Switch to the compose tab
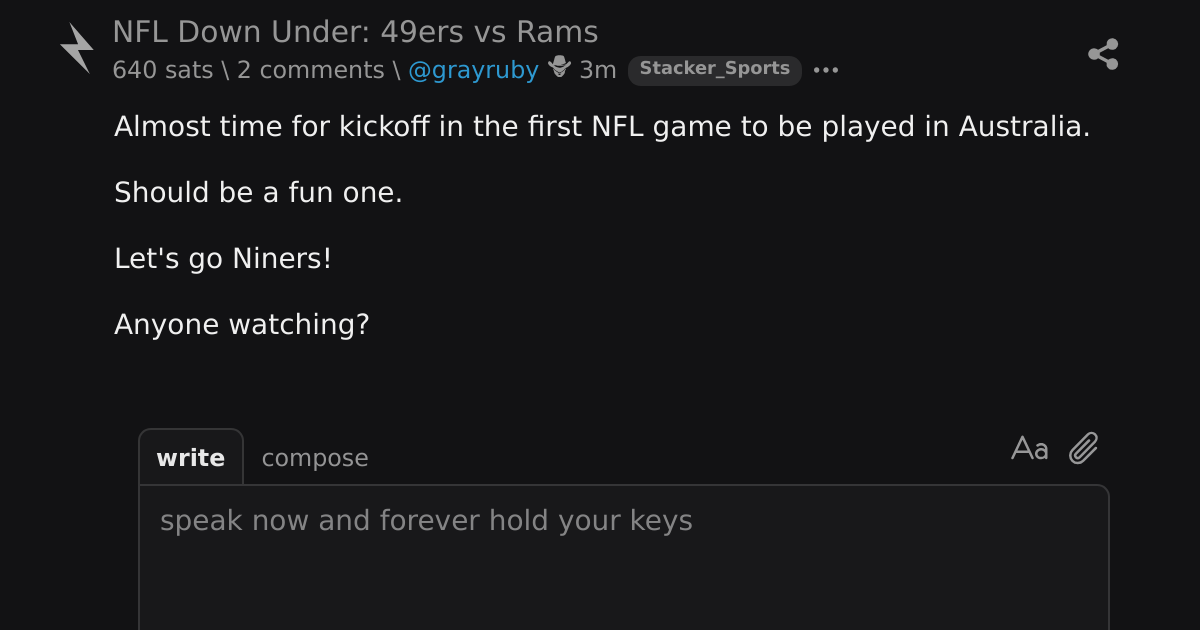 (x=315, y=458)
